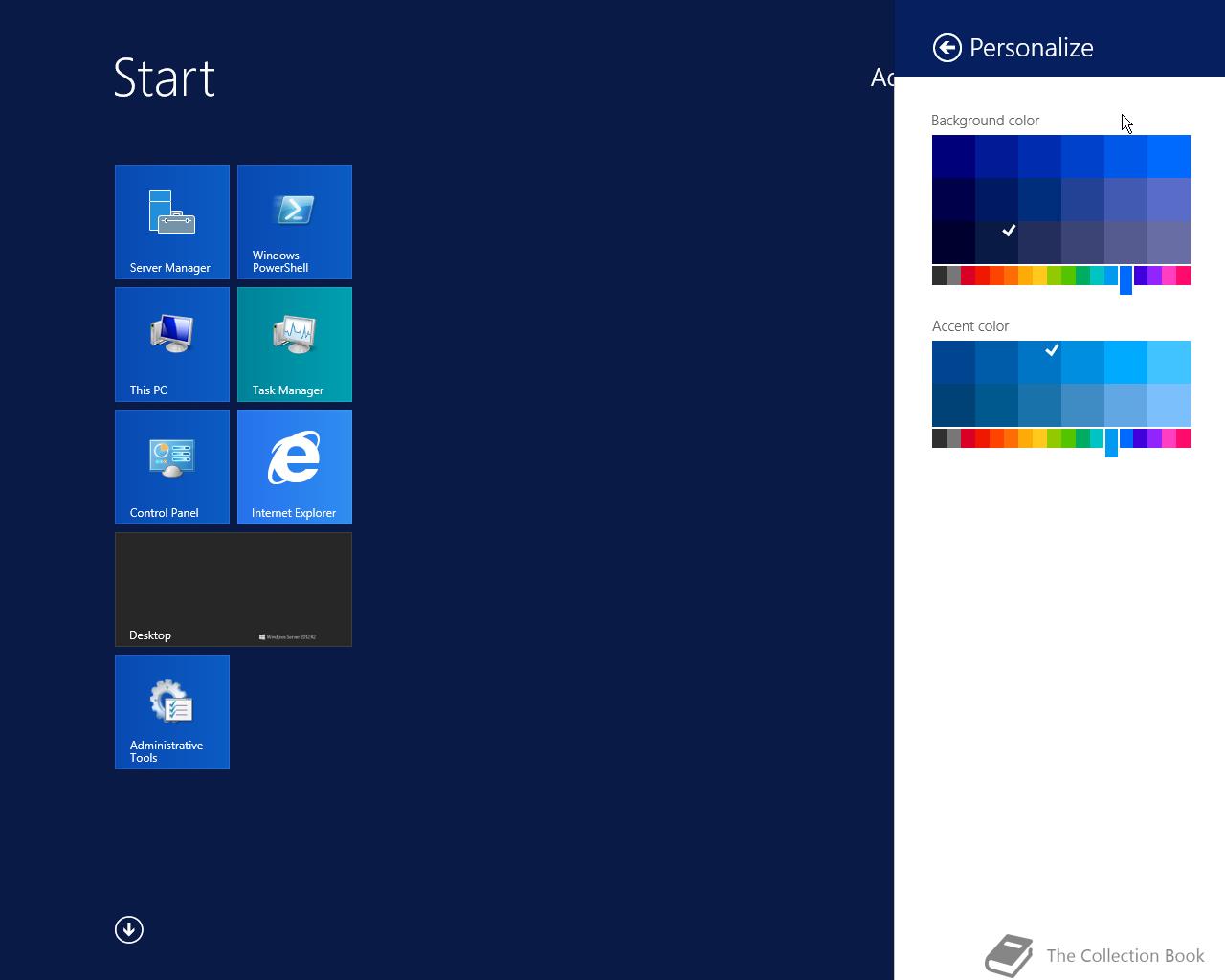
Task: Launch the Internet Explorer tile
Action: 295,467
